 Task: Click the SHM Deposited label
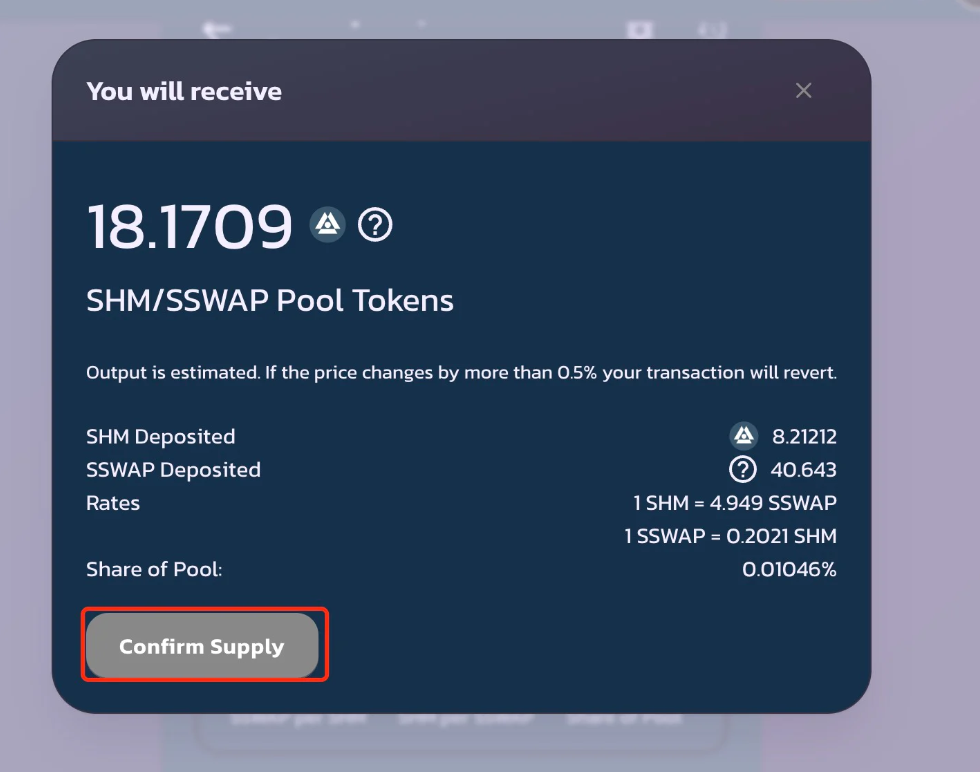pyautogui.click(x=161, y=437)
